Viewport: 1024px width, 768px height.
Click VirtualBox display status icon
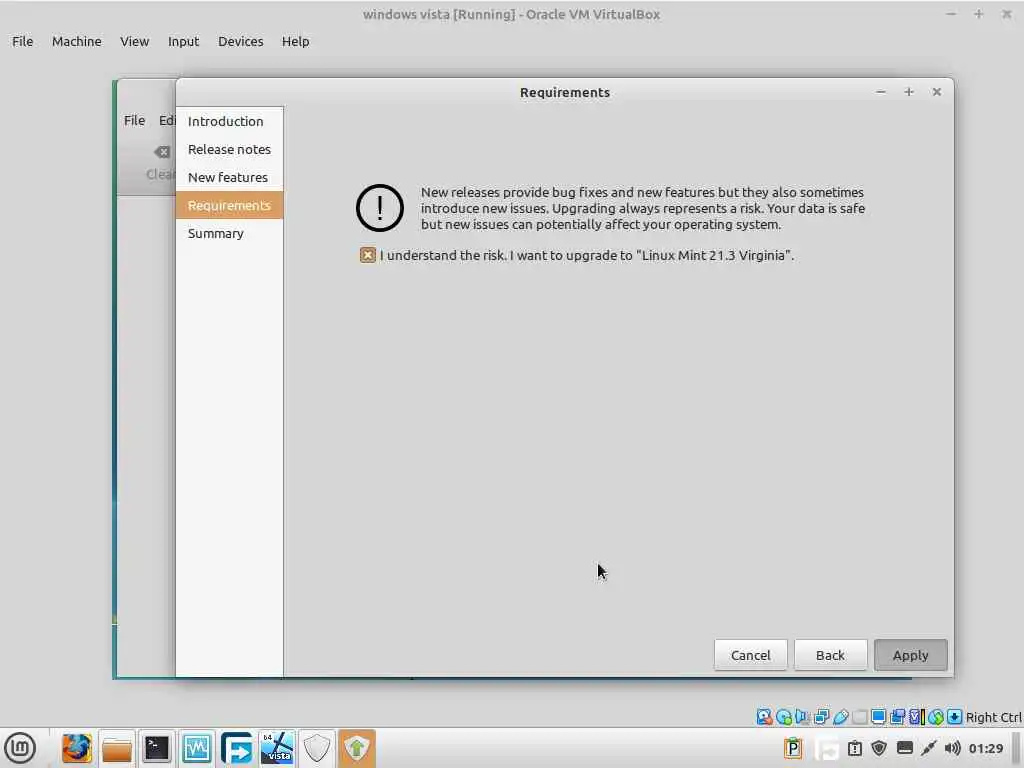[878, 717]
